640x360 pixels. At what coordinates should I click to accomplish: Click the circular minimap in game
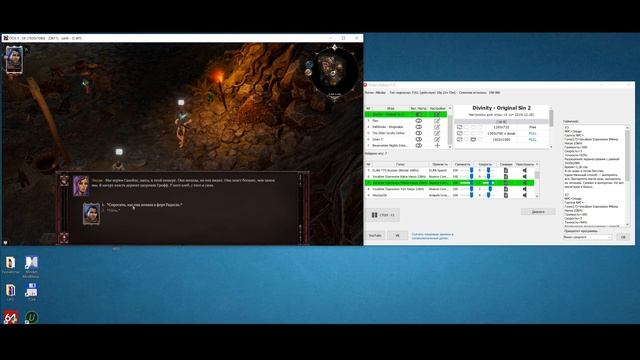[x=335, y=73]
